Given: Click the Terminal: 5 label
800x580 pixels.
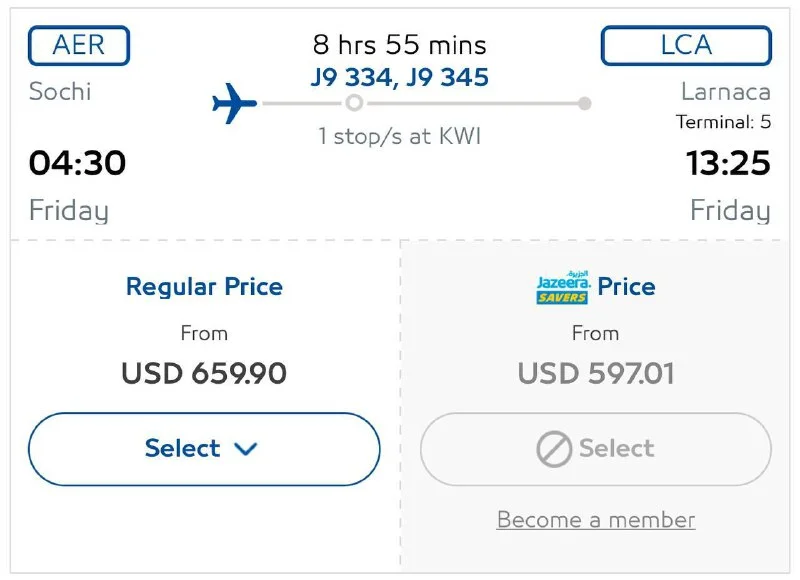Looking at the screenshot, I should pos(723,122).
